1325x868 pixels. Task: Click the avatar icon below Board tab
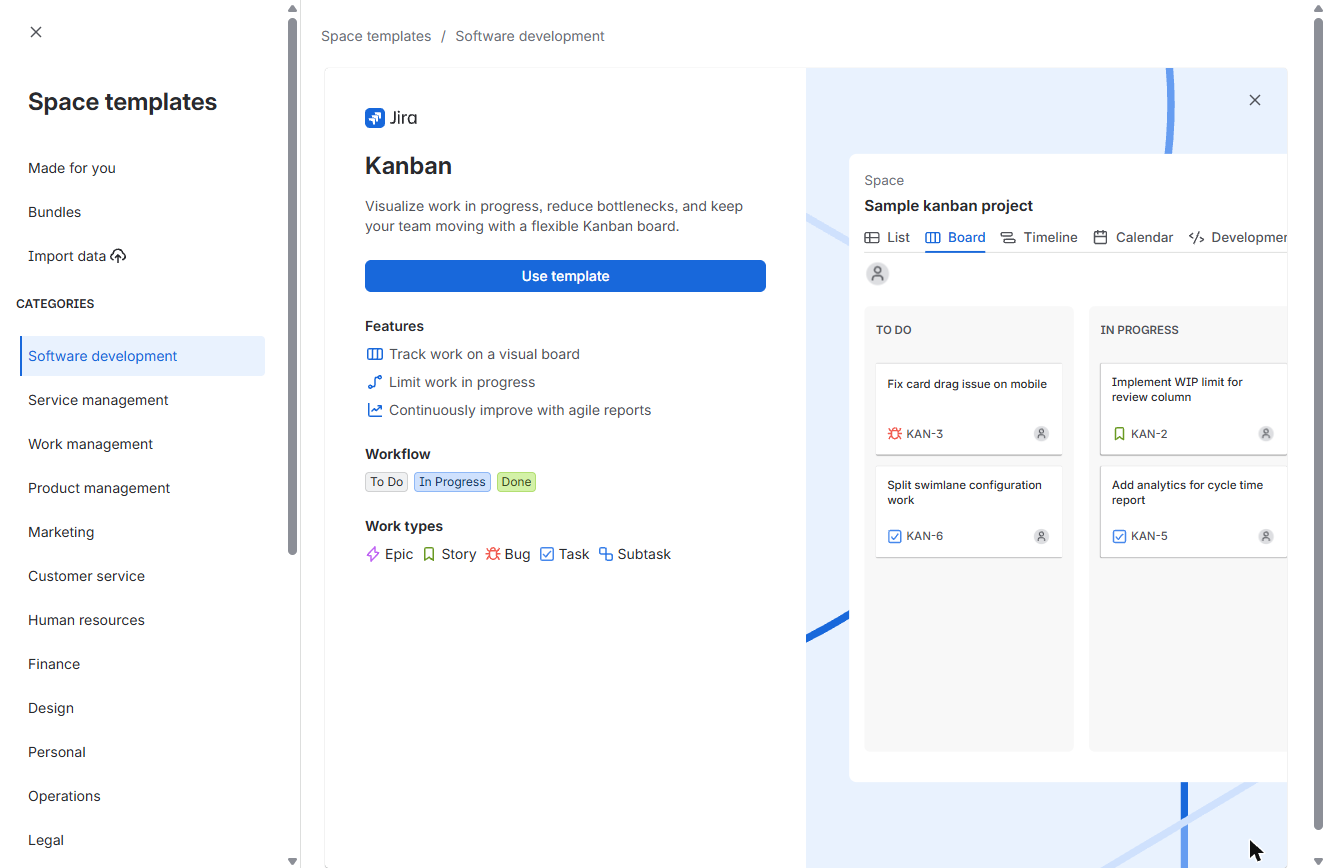(878, 274)
